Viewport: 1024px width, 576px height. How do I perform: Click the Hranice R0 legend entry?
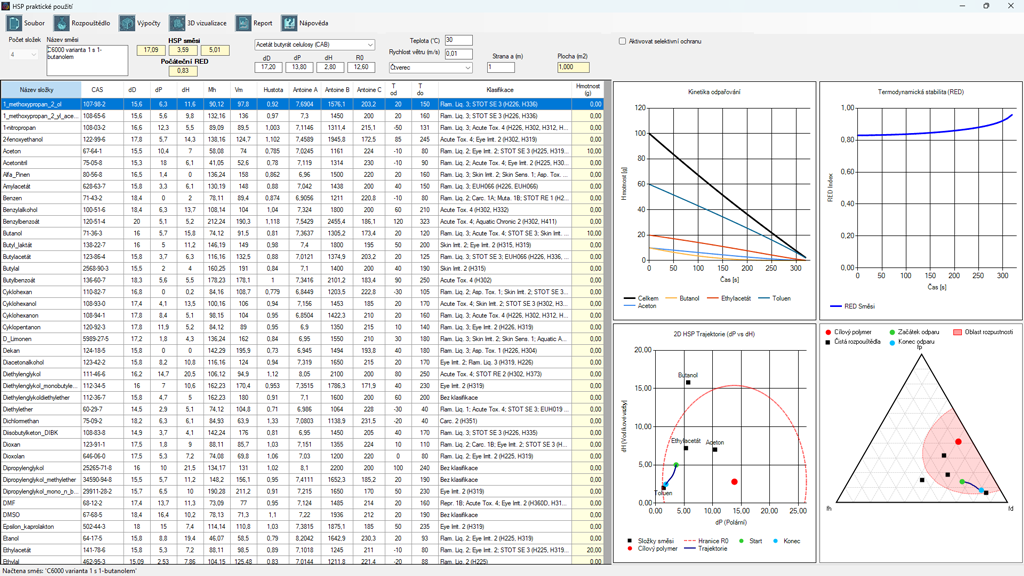pyautogui.click(x=706, y=541)
